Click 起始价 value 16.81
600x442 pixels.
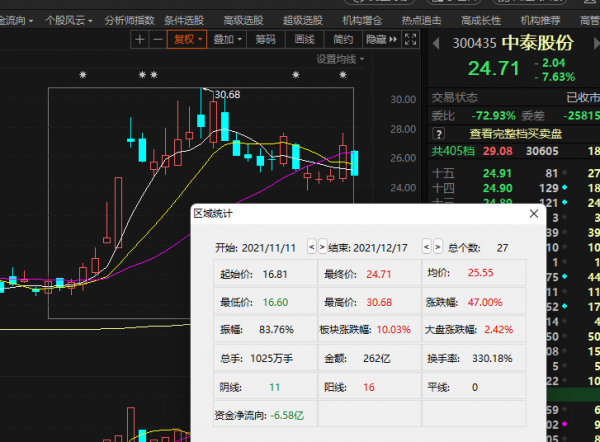[x=275, y=274]
